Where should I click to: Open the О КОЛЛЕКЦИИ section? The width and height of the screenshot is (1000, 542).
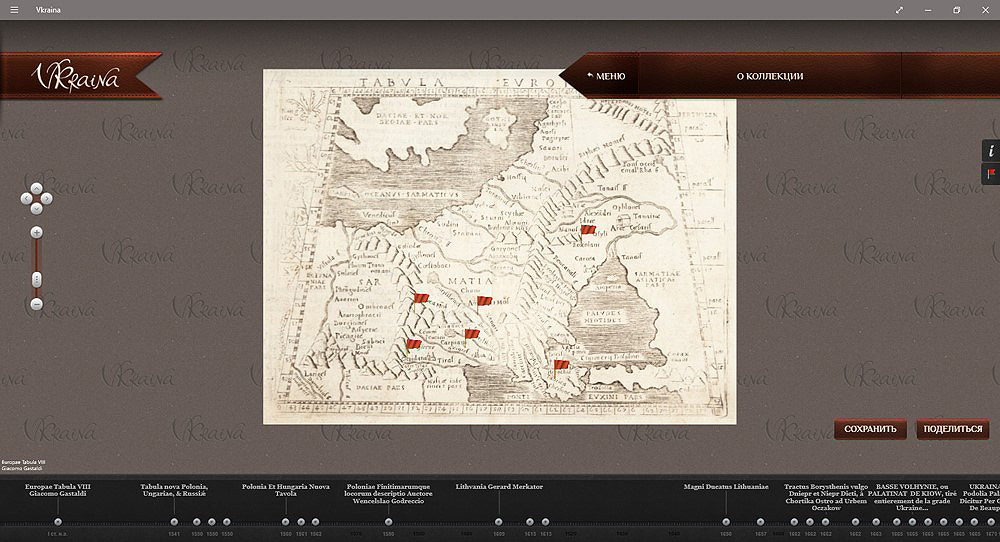coord(770,76)
